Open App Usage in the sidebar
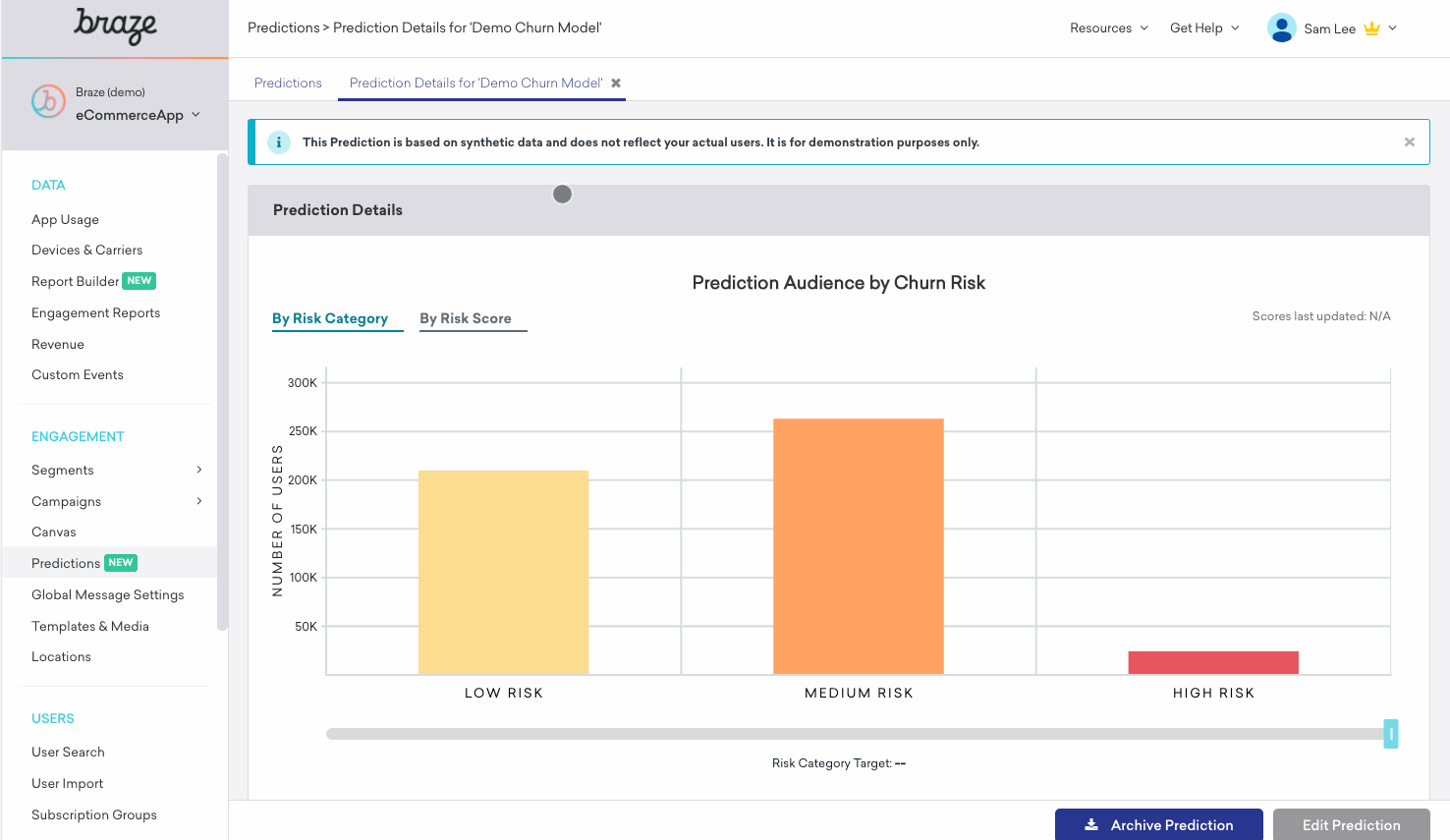Viewport: 1450px width, 840px height. pos(65,220)
